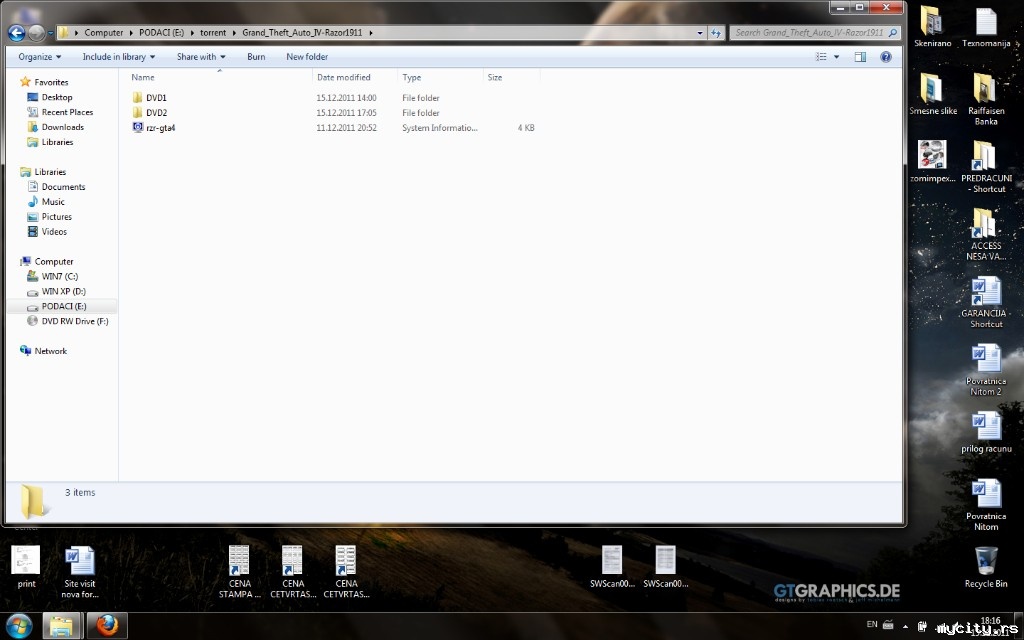1024x640 pixels.
Task: Click the search magnifier icon
Action: 893,33
